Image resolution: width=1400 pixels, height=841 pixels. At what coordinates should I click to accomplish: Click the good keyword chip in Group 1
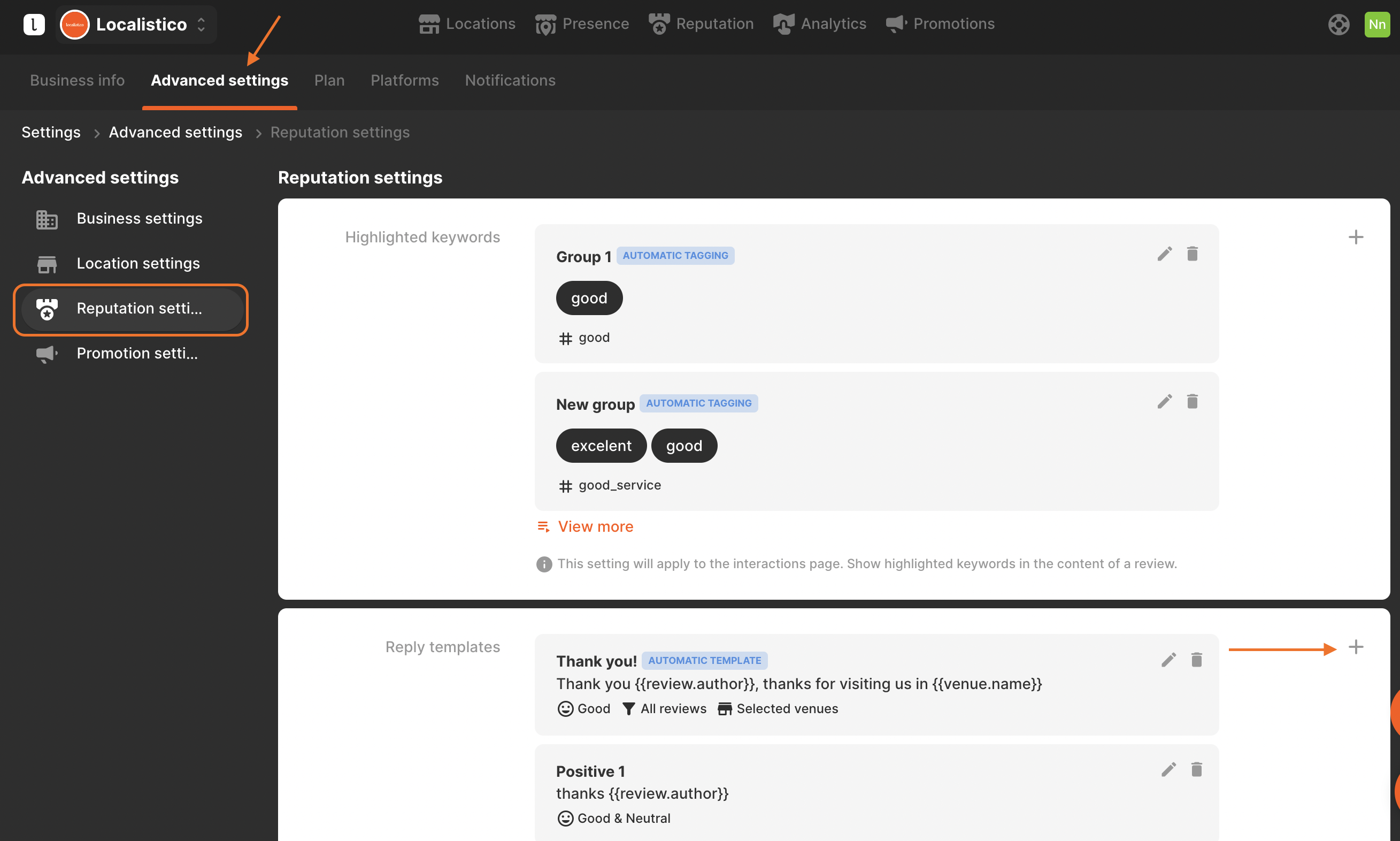point(589,298)
